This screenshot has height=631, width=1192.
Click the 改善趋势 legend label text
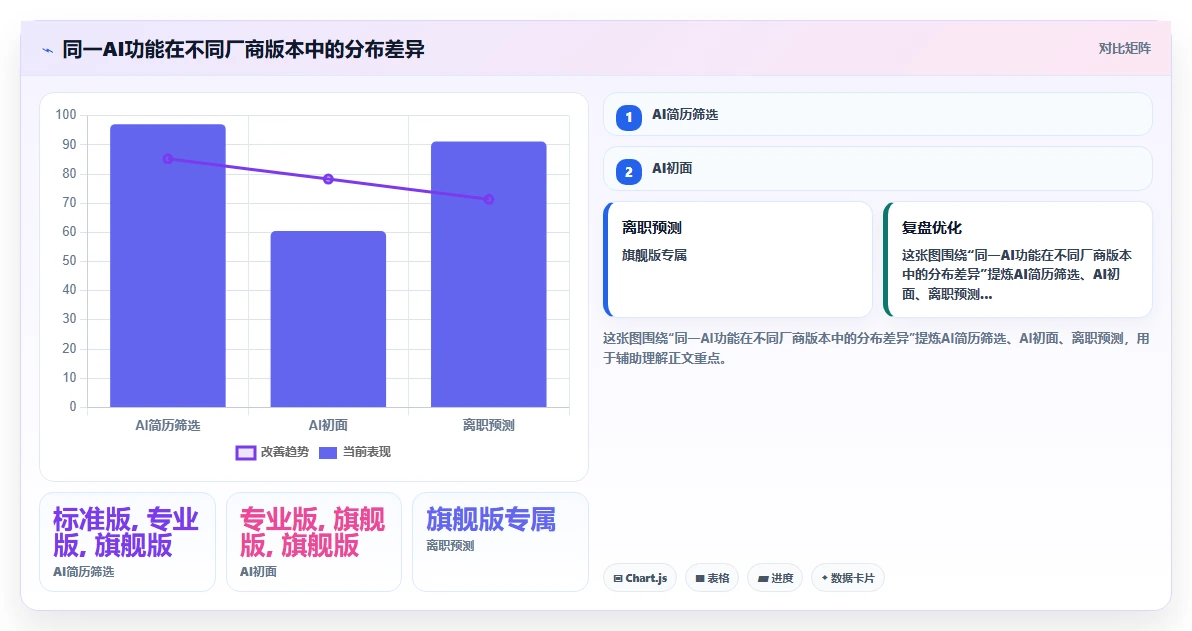point(284,452)
